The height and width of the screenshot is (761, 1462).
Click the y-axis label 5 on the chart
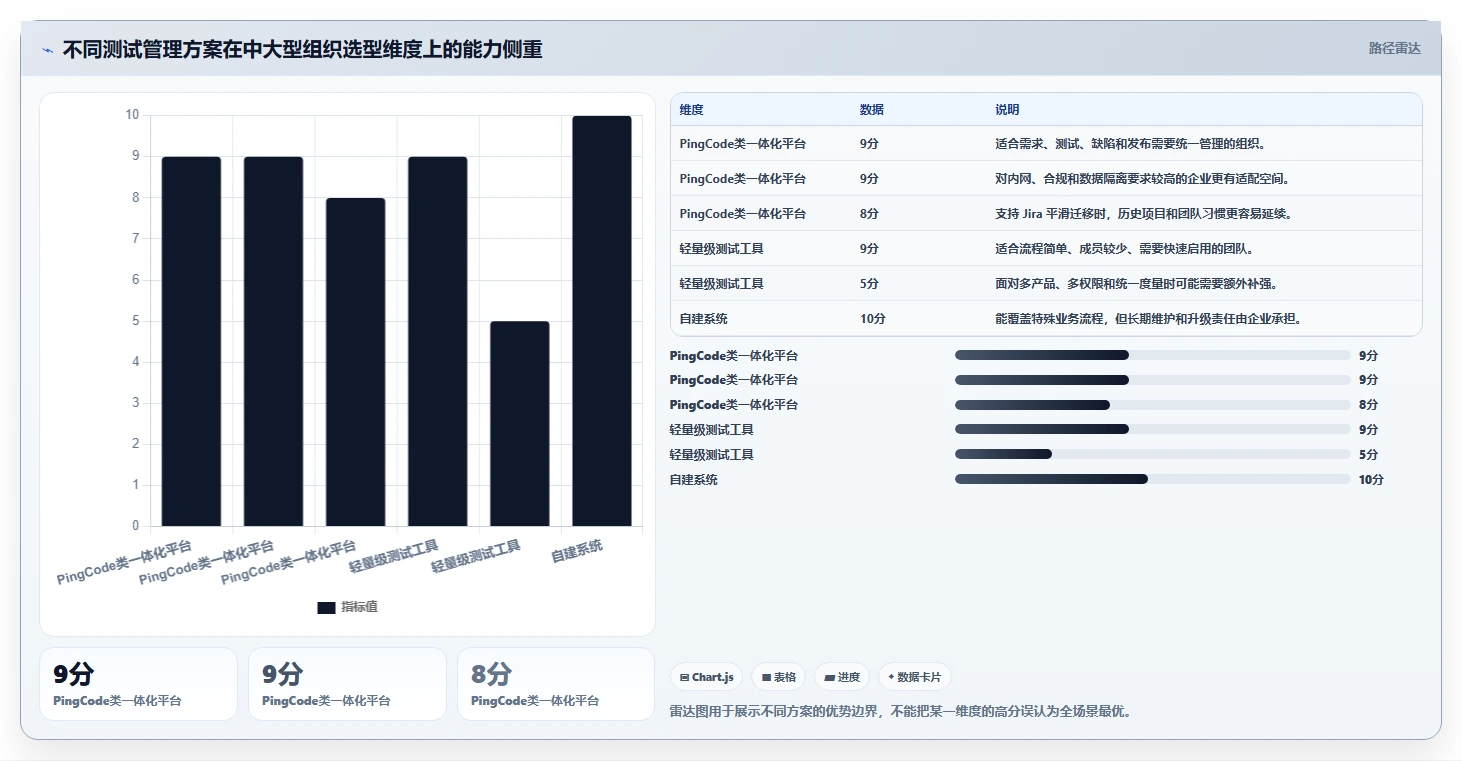click(136, 321)
